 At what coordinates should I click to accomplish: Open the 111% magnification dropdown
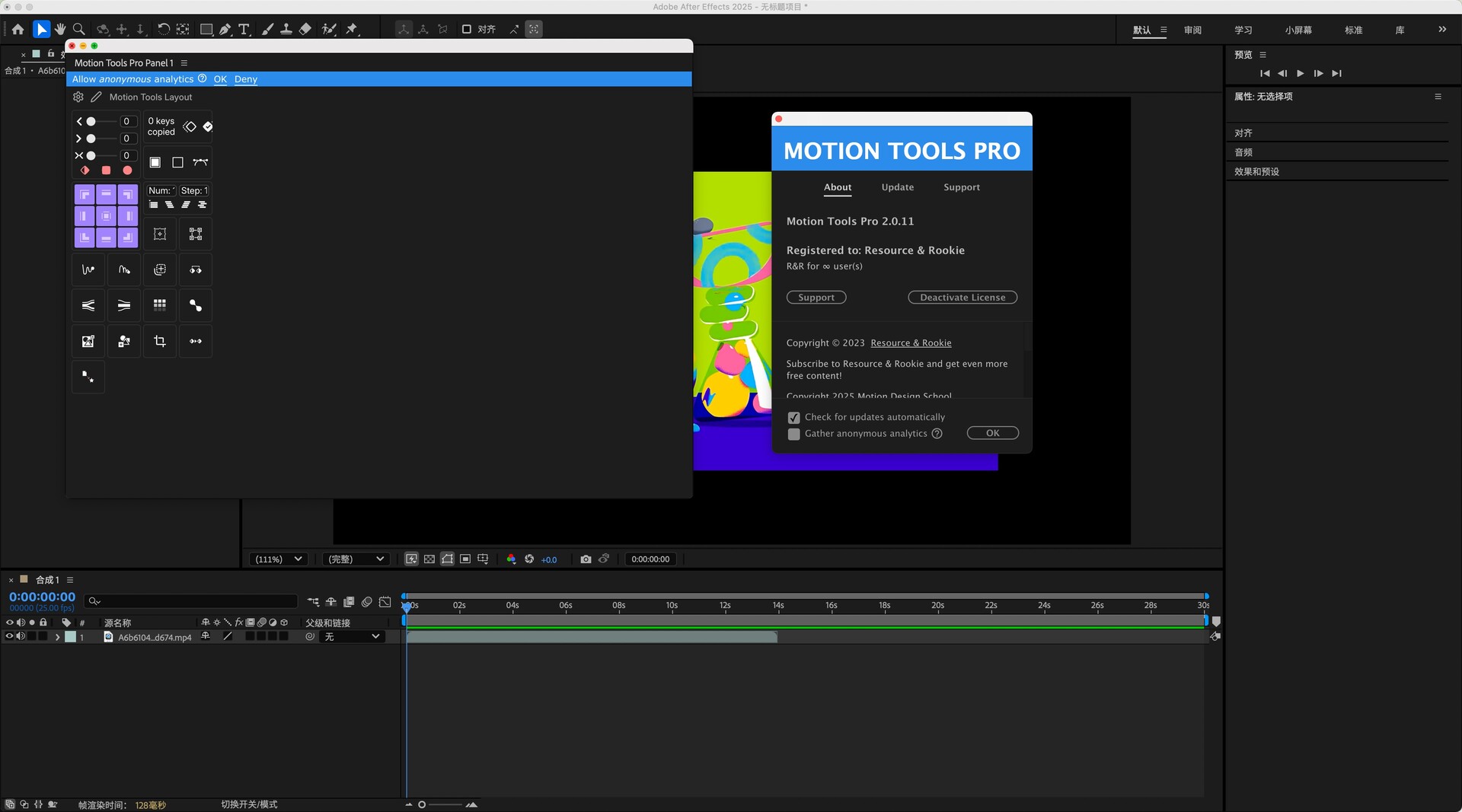coord(278,559)
